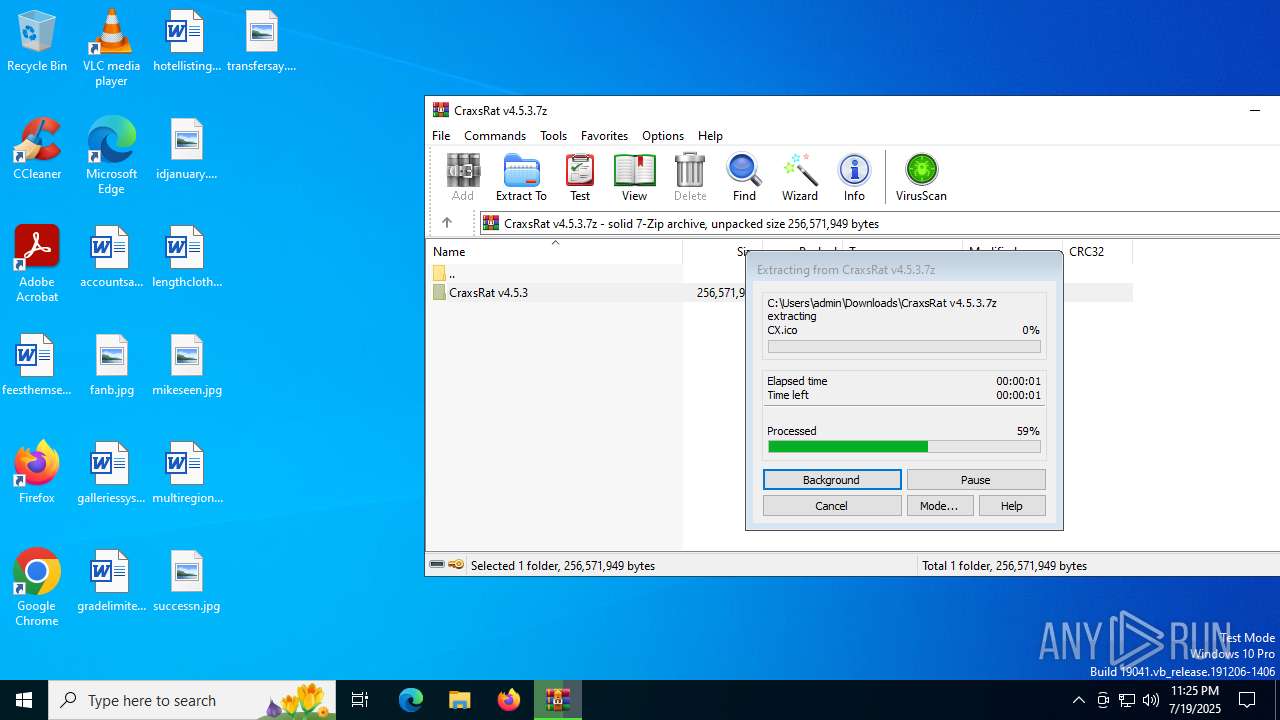
Task: Launch the Wizard tool
Action: 800,178
